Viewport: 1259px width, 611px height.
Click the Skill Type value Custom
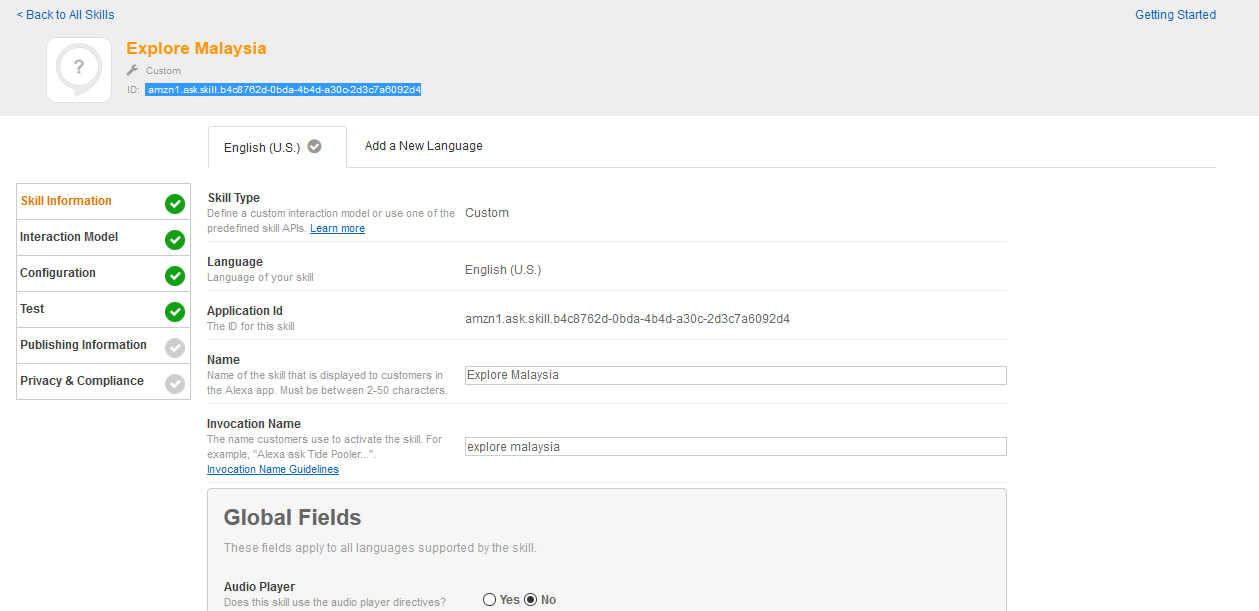coord(487,213)
